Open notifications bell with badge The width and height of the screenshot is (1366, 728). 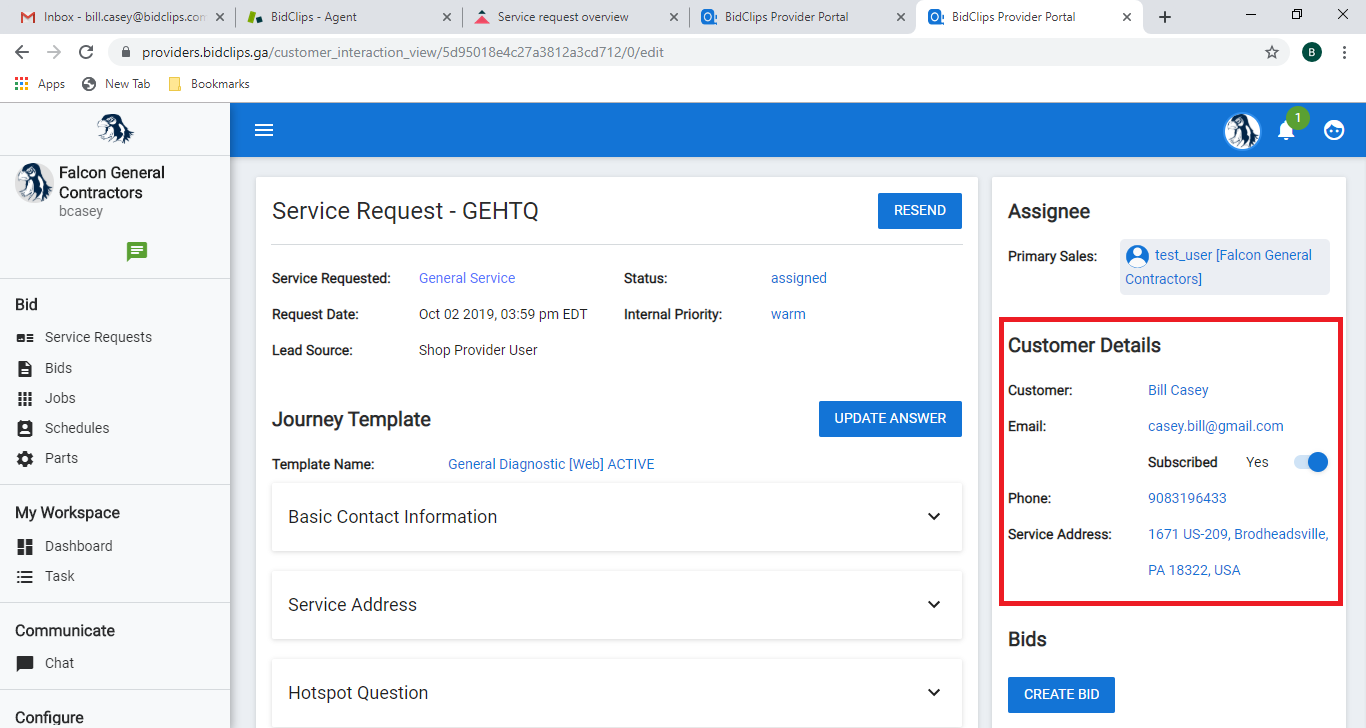coord(1287,130)
